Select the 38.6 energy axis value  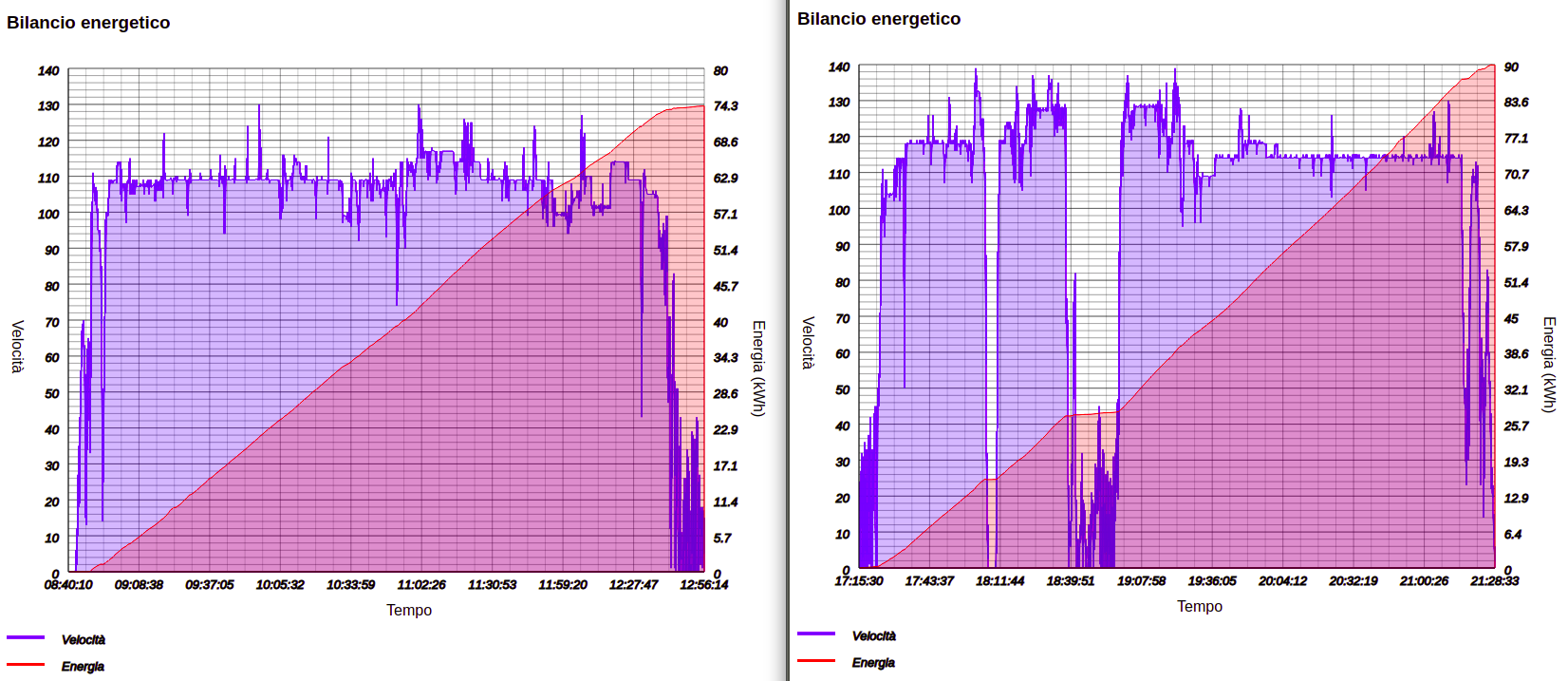point(1517,354)
